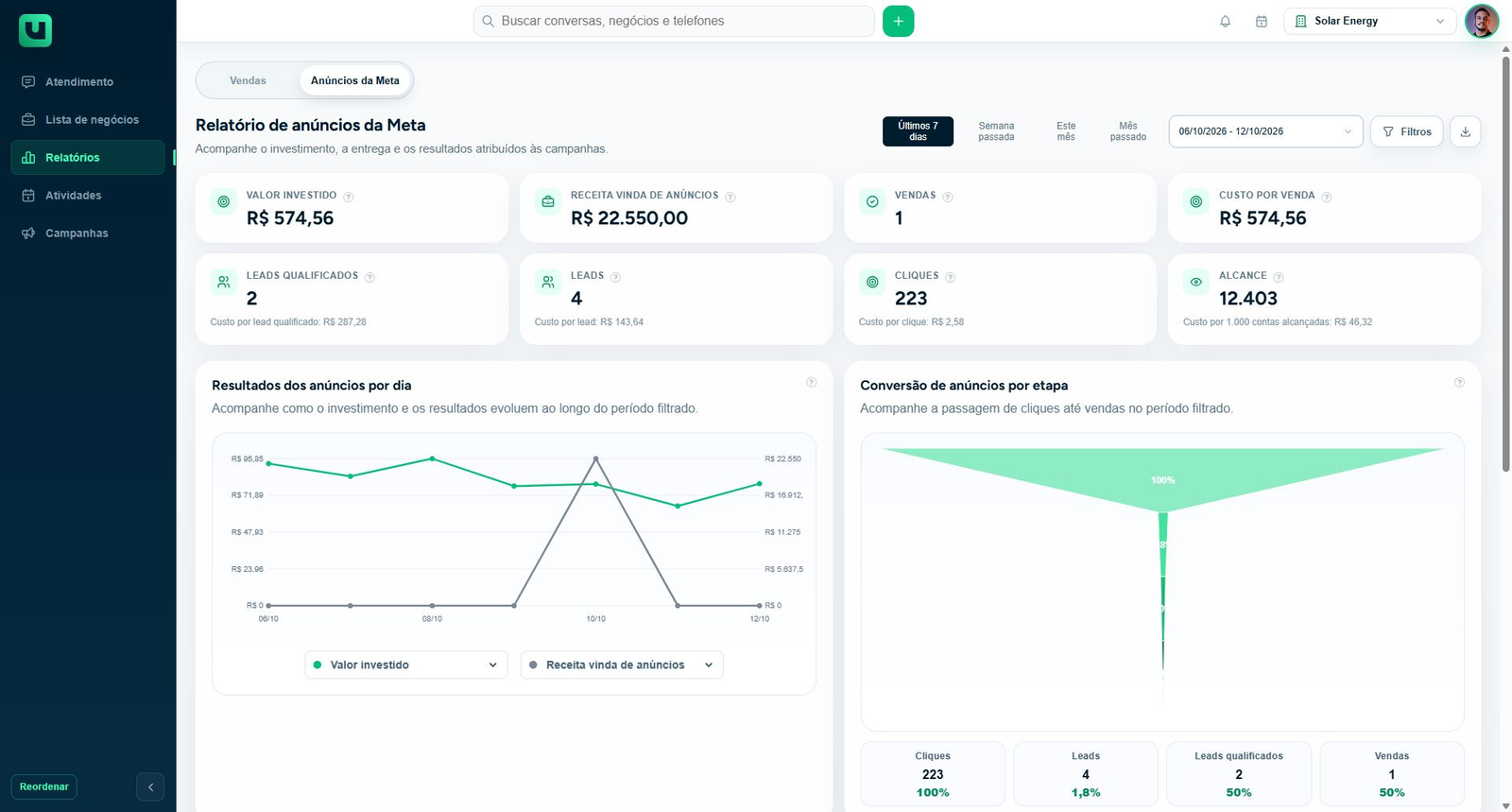Open the Valor investido series dropdown

(x=405, y=665)
